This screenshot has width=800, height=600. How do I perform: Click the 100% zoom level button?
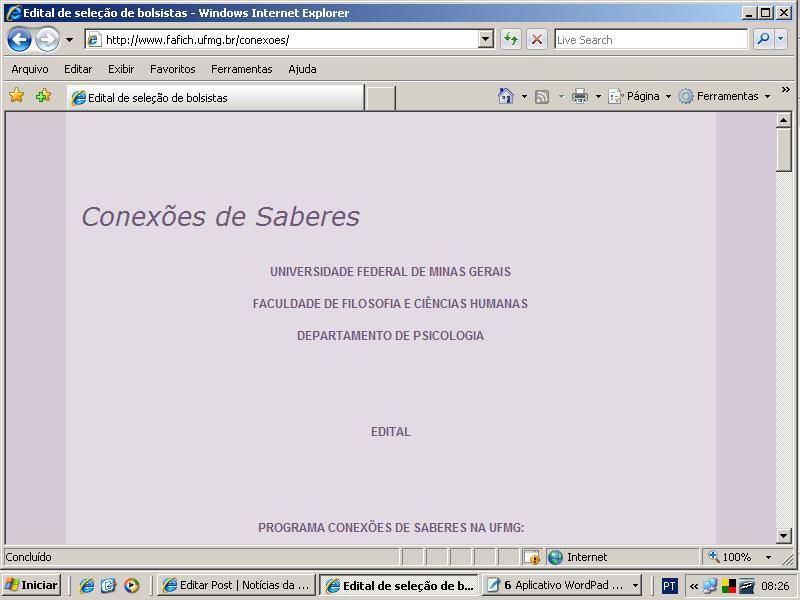(731, 557)
